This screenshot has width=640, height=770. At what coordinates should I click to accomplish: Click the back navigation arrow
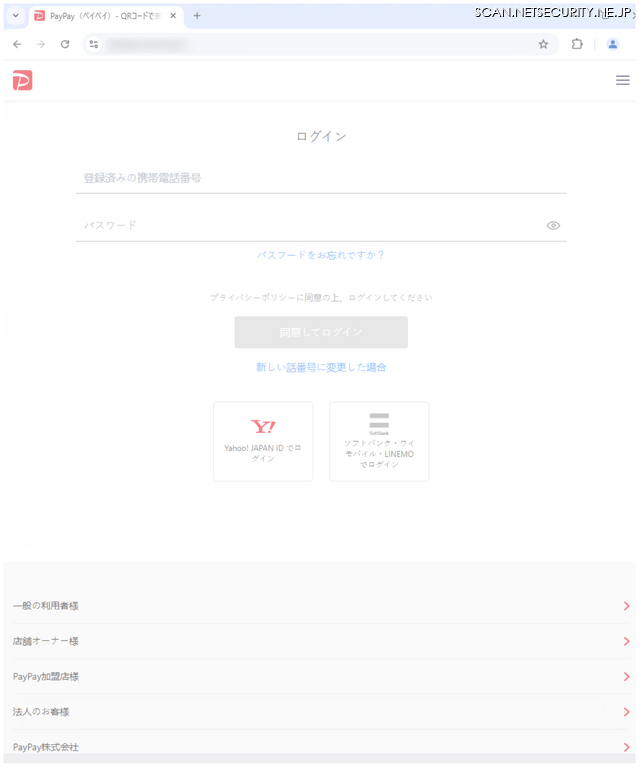pos(17,44)
